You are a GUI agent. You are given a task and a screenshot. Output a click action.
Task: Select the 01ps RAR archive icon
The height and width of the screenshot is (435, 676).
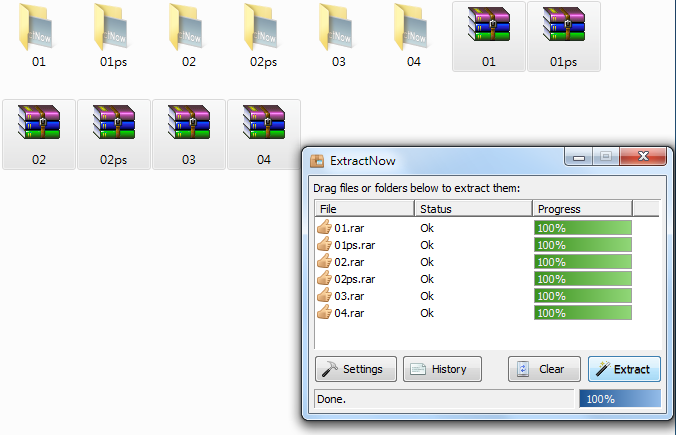(564, 25)
